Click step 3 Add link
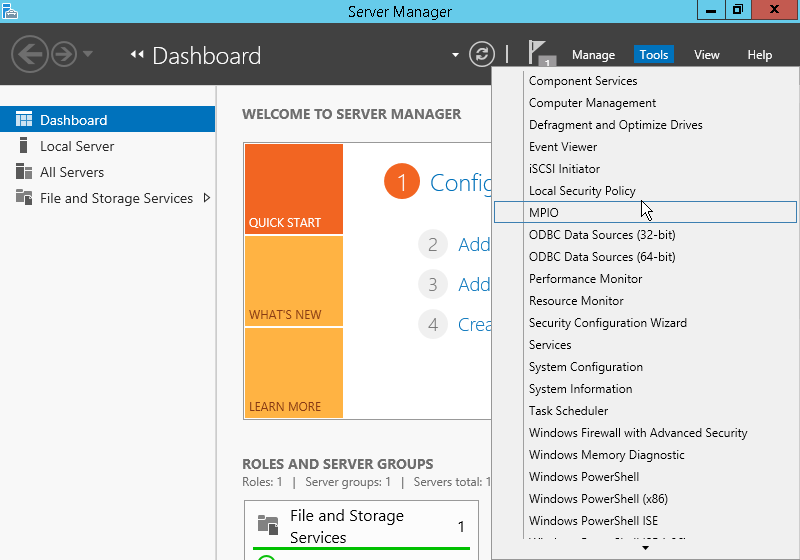This screenshot has width=800, height=560. pyautogui.click(x=474, y=285)
